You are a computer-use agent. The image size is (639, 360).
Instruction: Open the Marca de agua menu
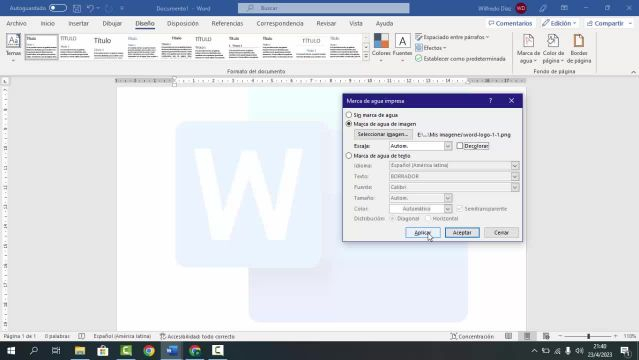point(528,49)
